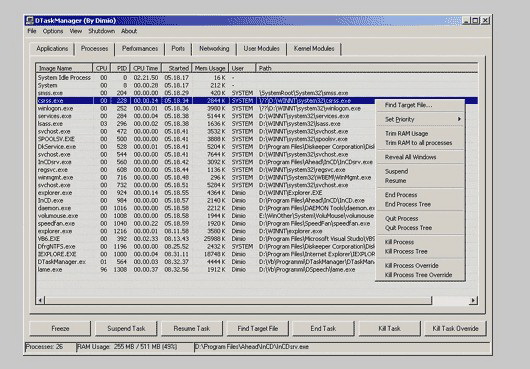Open the About menu
Screen dimensions: 530x369
[x=129, y=31]
